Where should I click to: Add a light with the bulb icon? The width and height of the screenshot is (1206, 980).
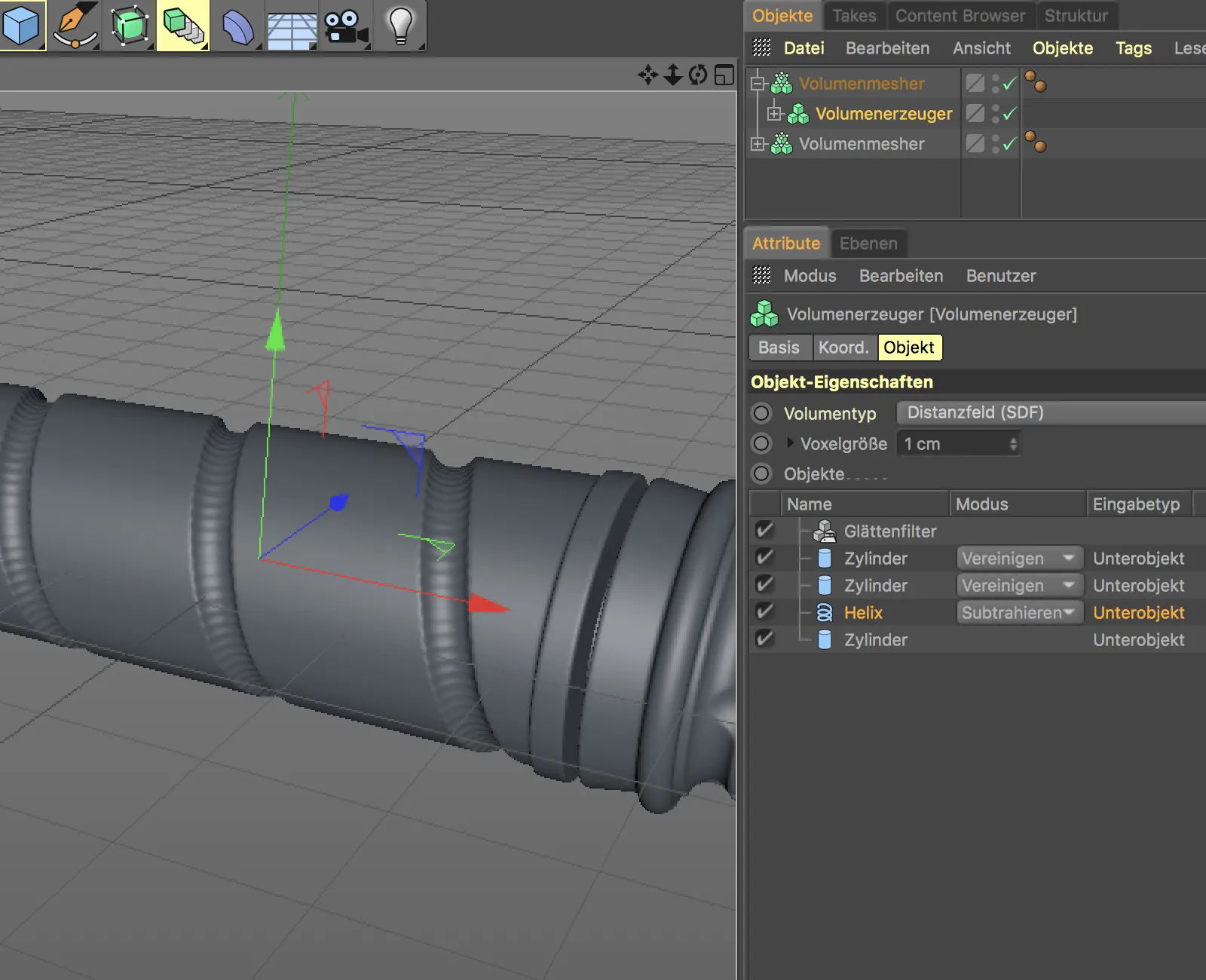[400, 26]
